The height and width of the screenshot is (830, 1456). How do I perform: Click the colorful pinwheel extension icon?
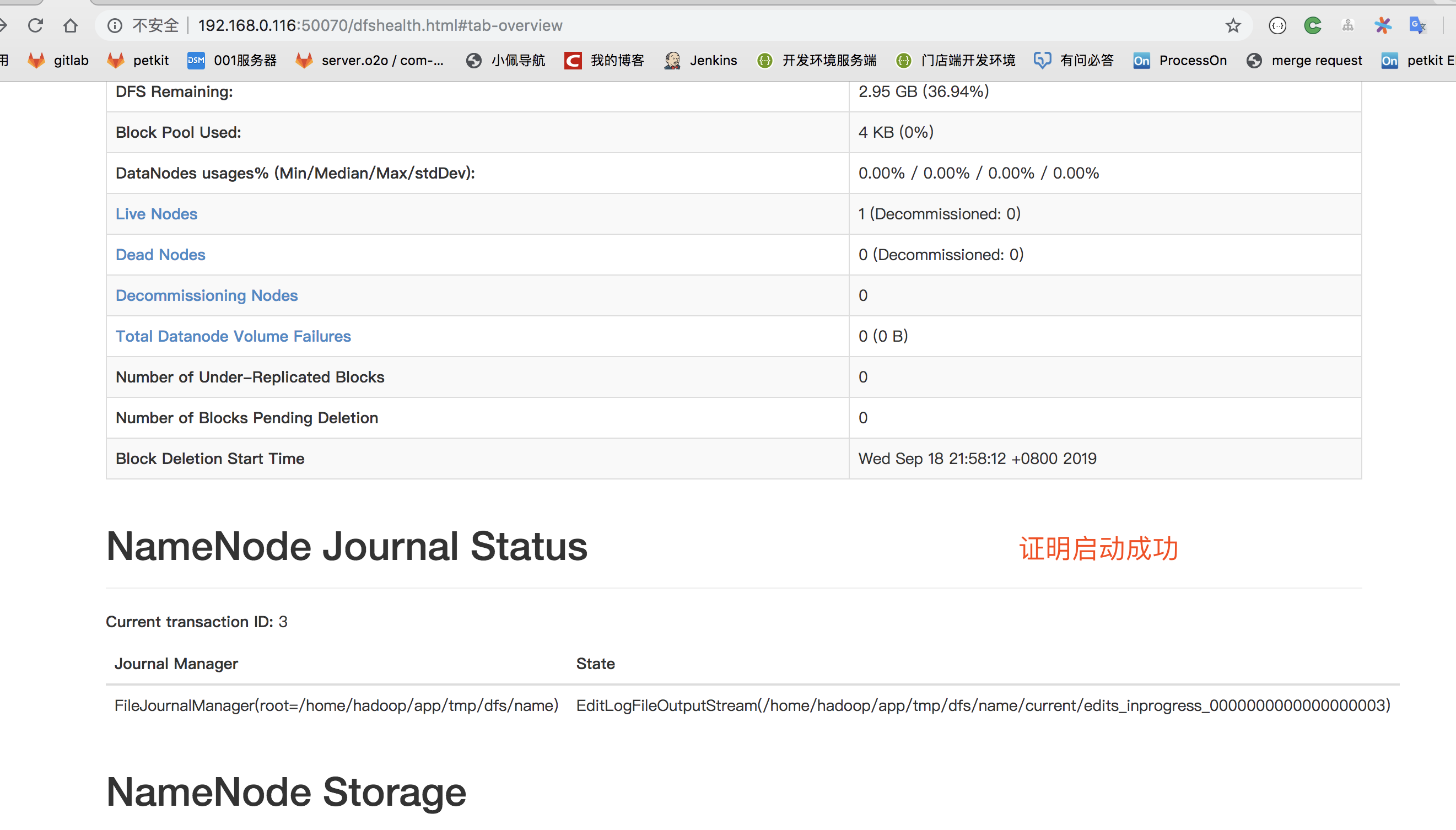coord(1383,25)
